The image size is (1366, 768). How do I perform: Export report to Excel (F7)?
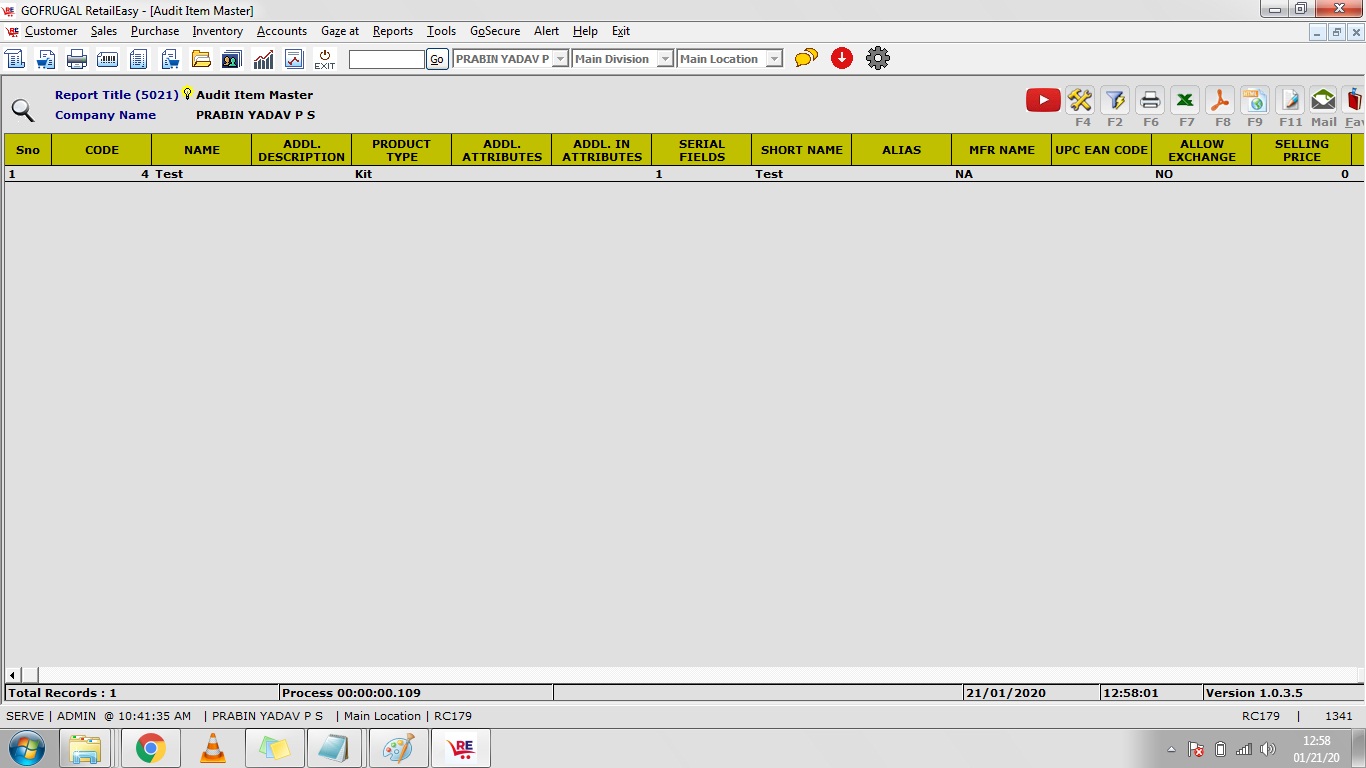point(1185,100)
